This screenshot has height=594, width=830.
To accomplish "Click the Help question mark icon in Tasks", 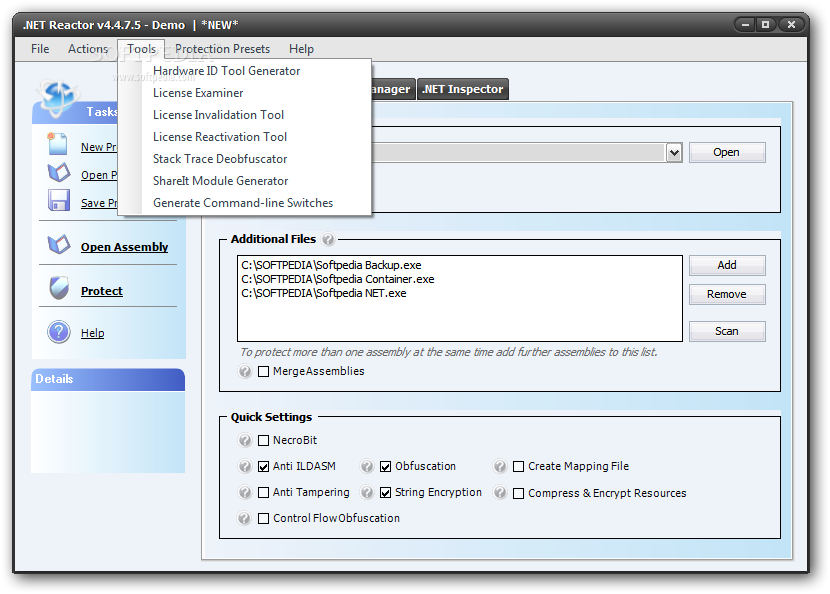I will tap(59, 332).
